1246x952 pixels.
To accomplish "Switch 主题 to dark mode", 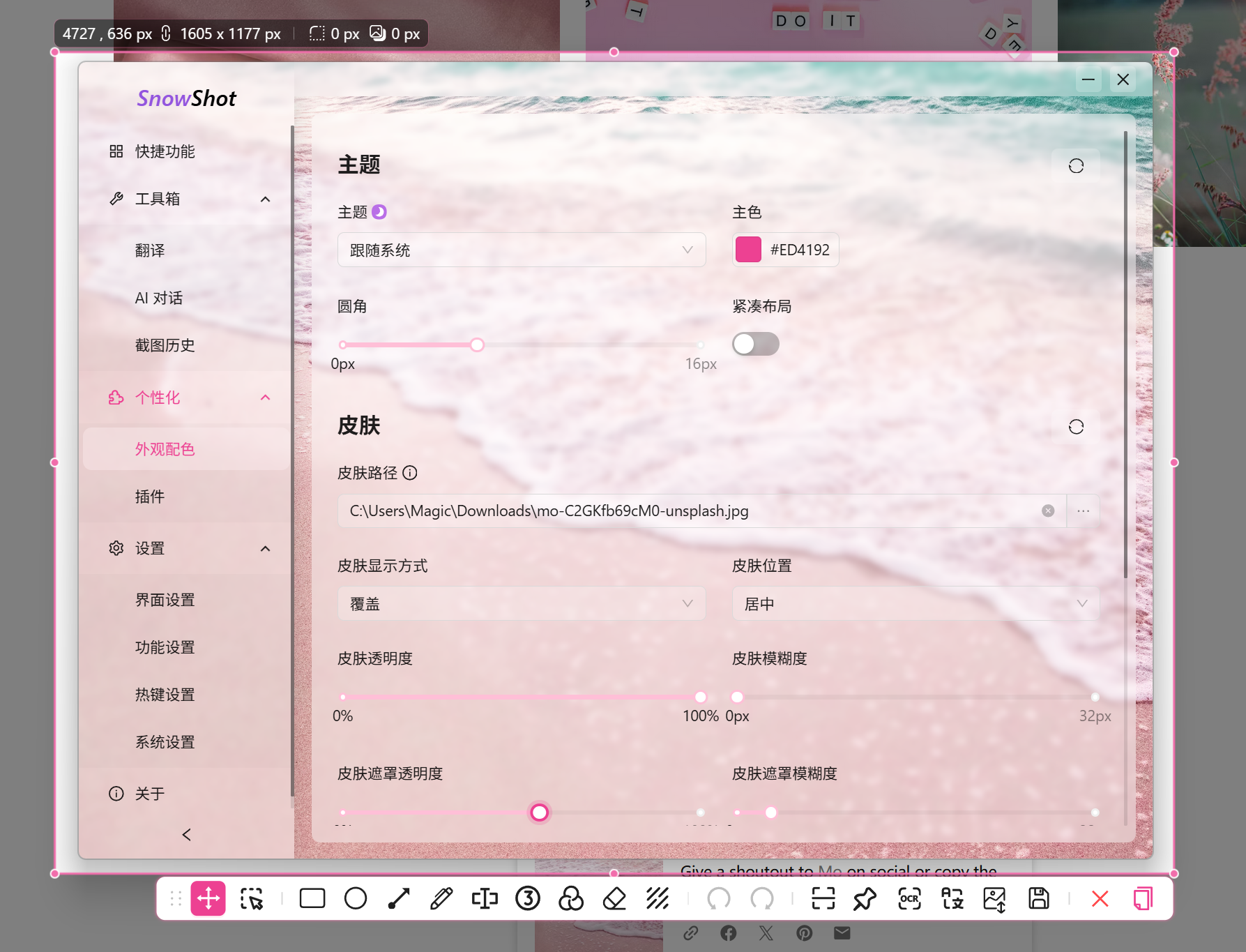I will click(379, 211).
